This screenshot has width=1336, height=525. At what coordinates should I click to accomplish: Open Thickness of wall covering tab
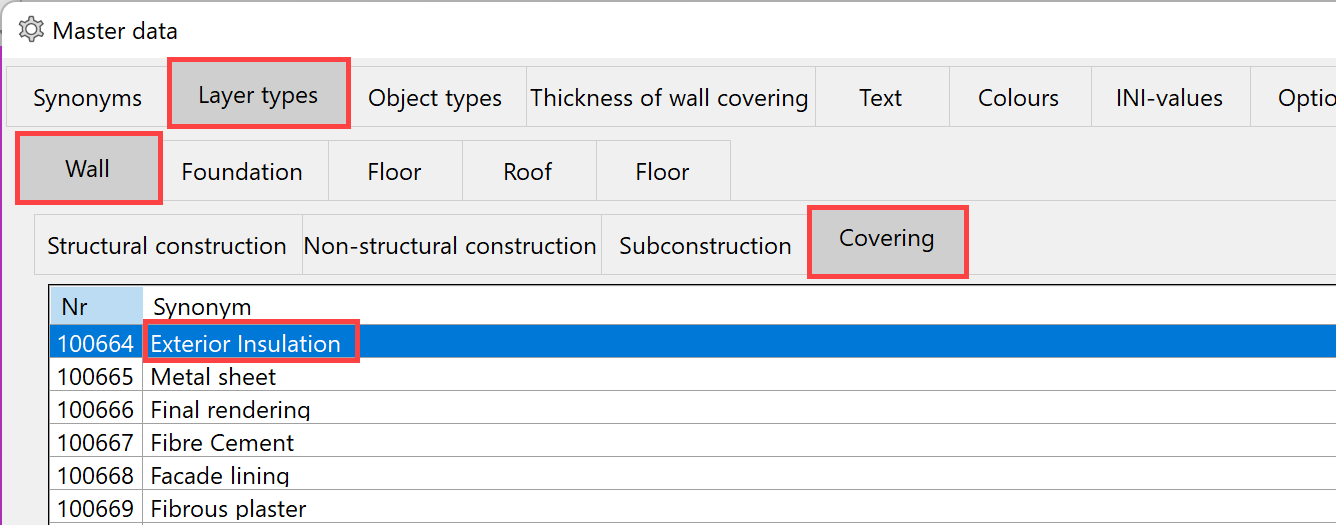[669, 98]
